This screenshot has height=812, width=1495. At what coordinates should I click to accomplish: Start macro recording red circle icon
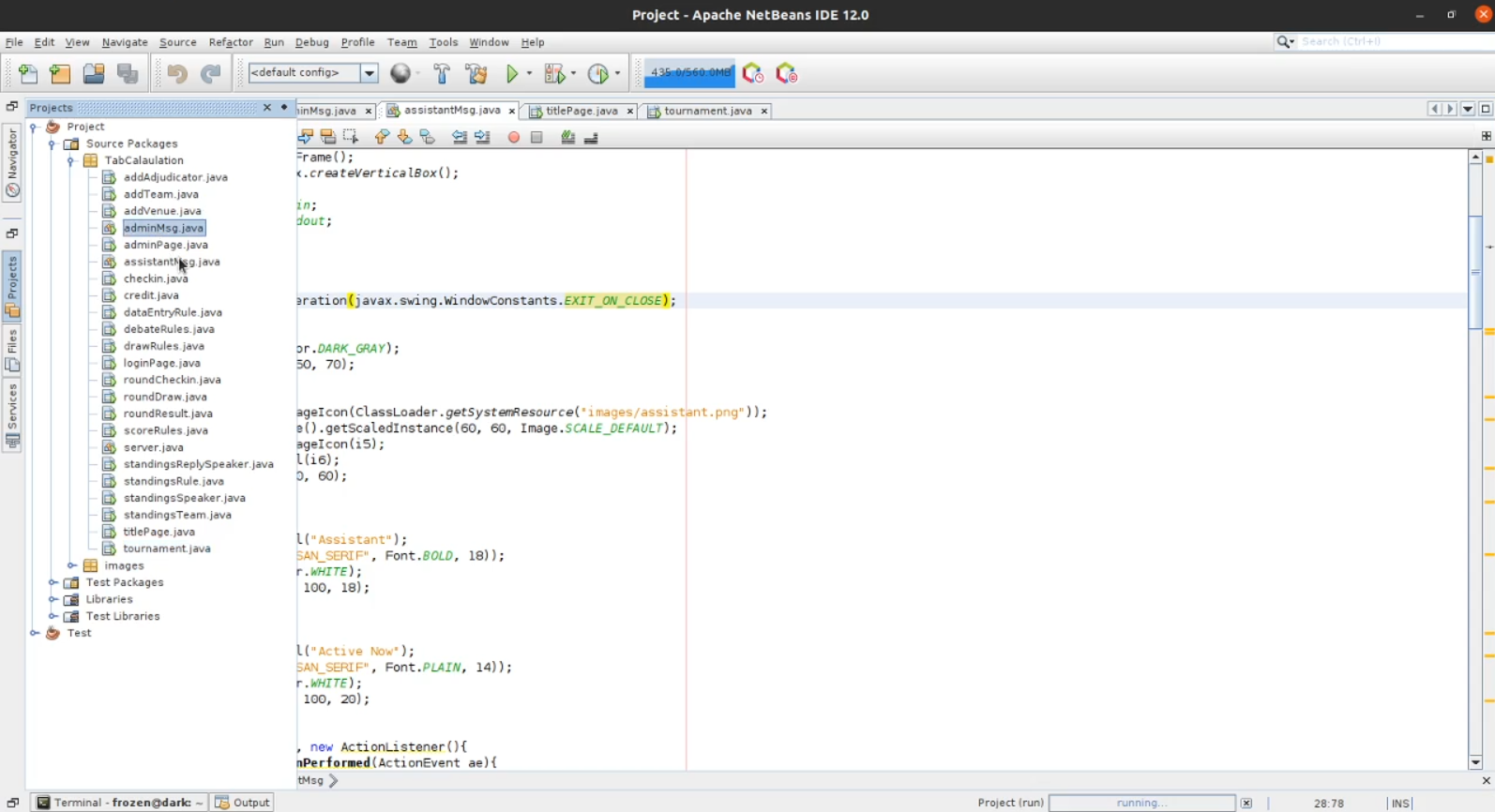(513, 137)
